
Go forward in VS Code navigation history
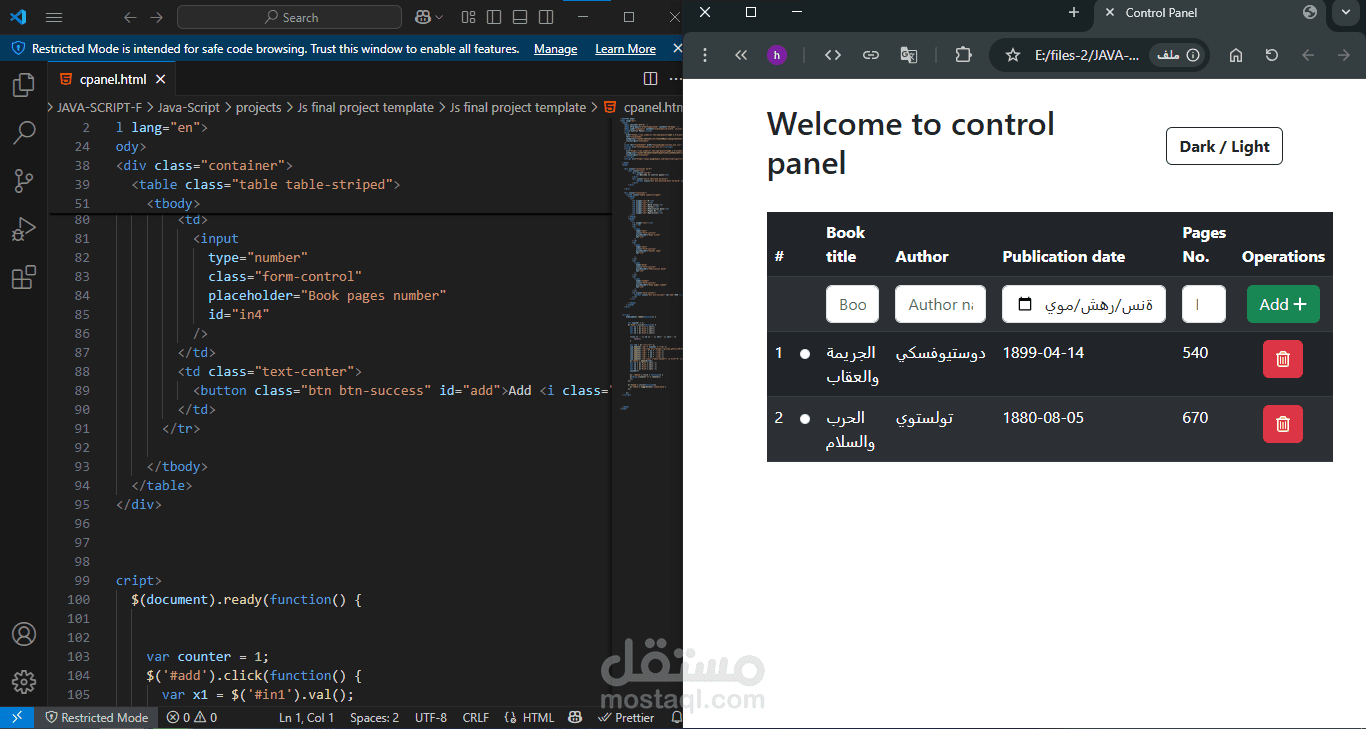tap(156, 17)
